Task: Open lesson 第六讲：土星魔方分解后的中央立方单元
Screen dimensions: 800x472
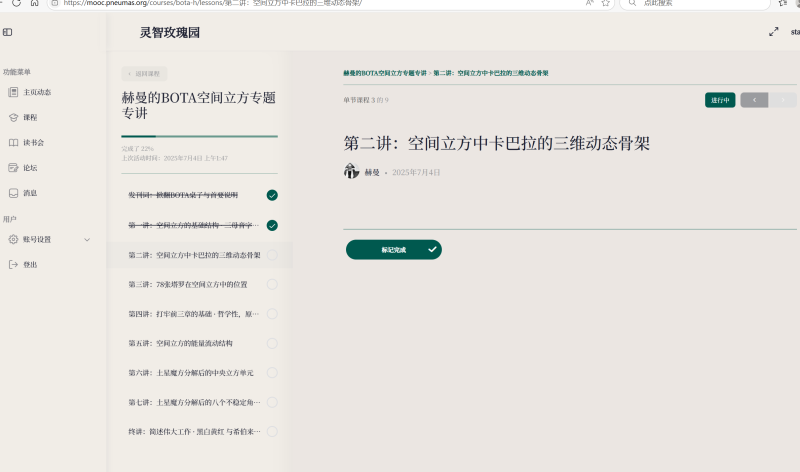Action: (191, 373)
